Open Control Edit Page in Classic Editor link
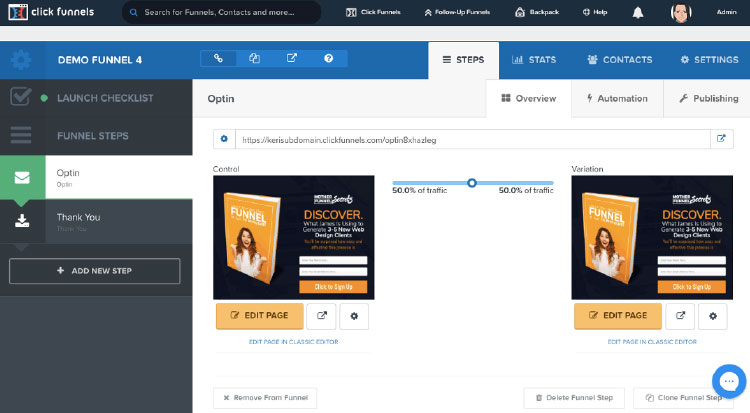 [294, 342]
